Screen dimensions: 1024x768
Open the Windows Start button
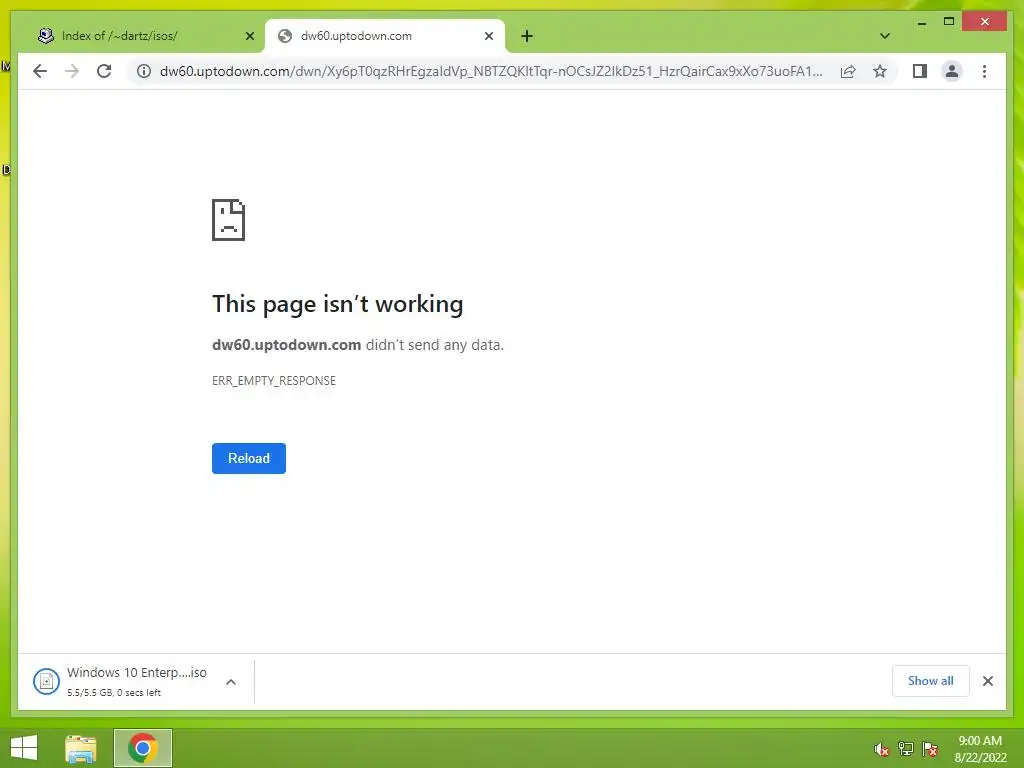tap(24, 748)
